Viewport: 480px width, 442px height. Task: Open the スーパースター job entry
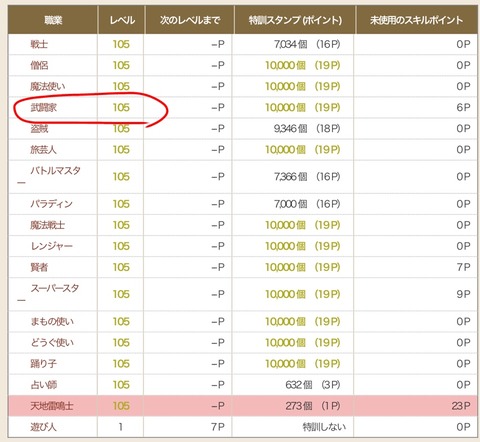[x=48, y=294]
